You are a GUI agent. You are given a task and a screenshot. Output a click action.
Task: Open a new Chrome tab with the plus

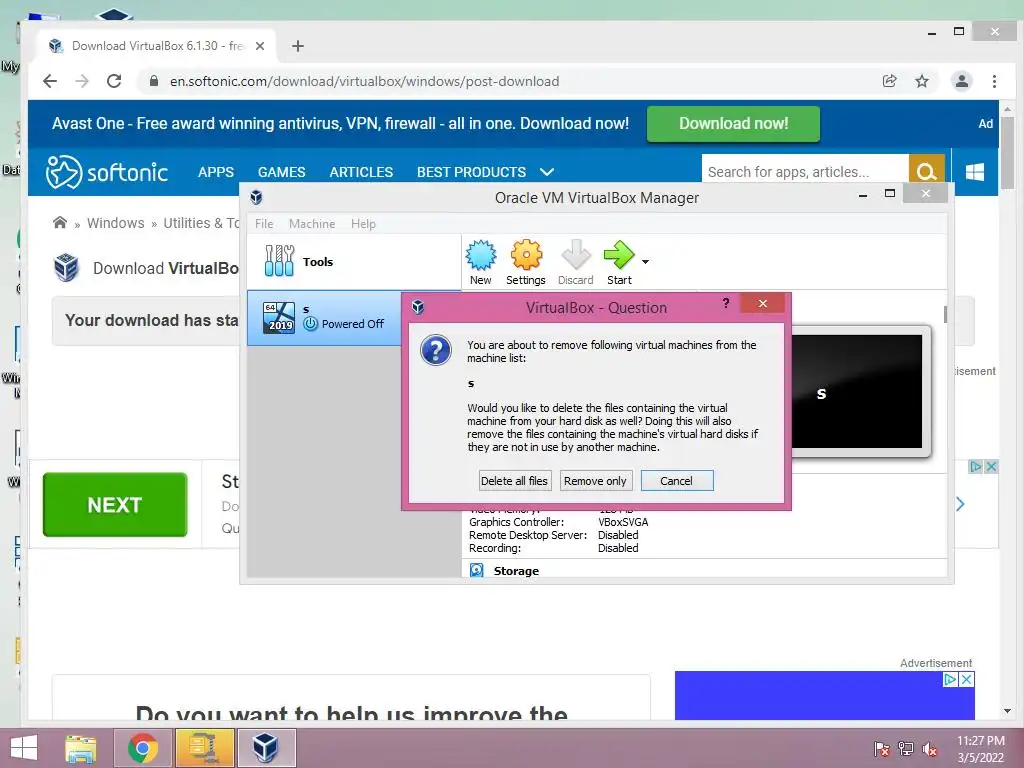coord(298,46)
